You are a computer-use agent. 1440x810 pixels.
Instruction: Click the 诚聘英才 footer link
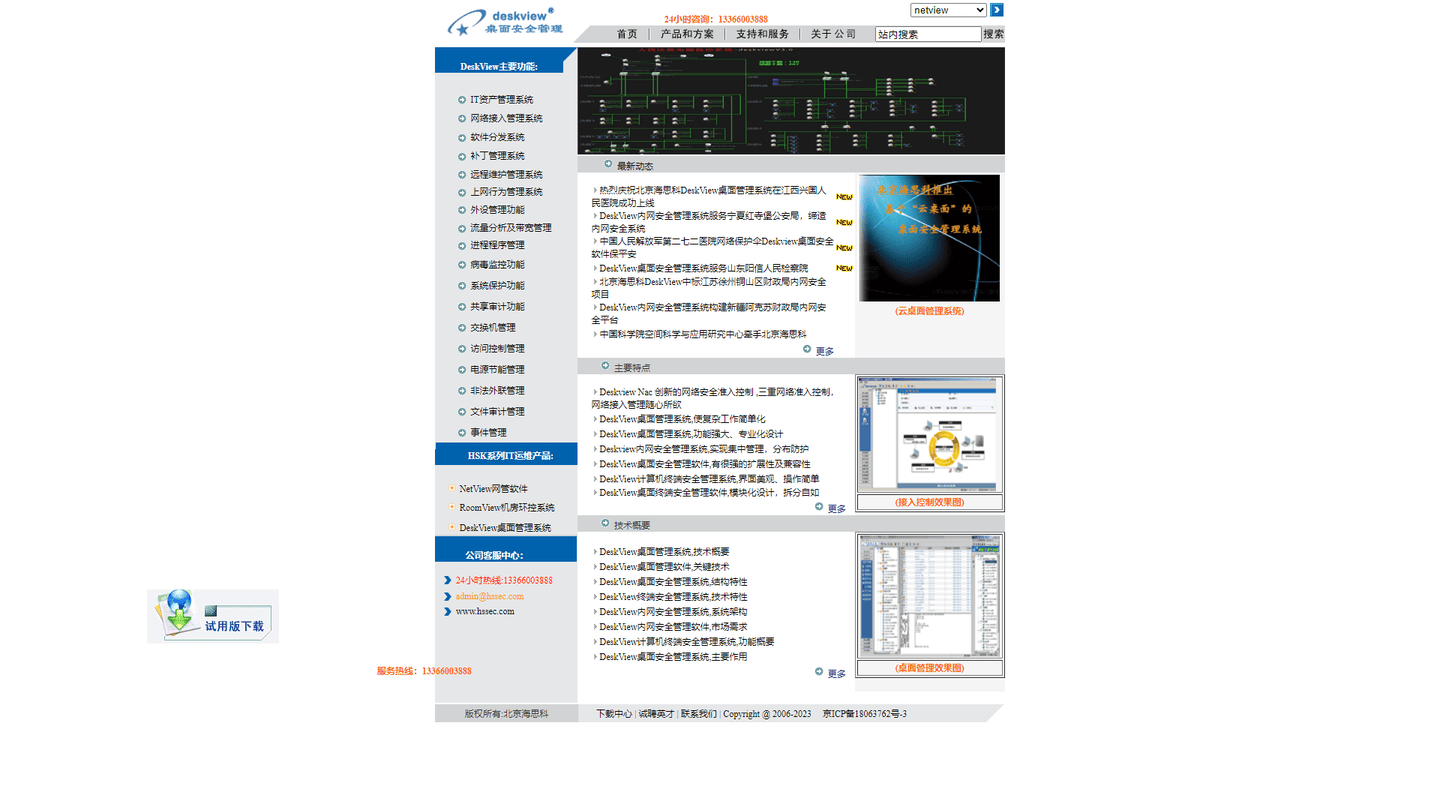657,714
